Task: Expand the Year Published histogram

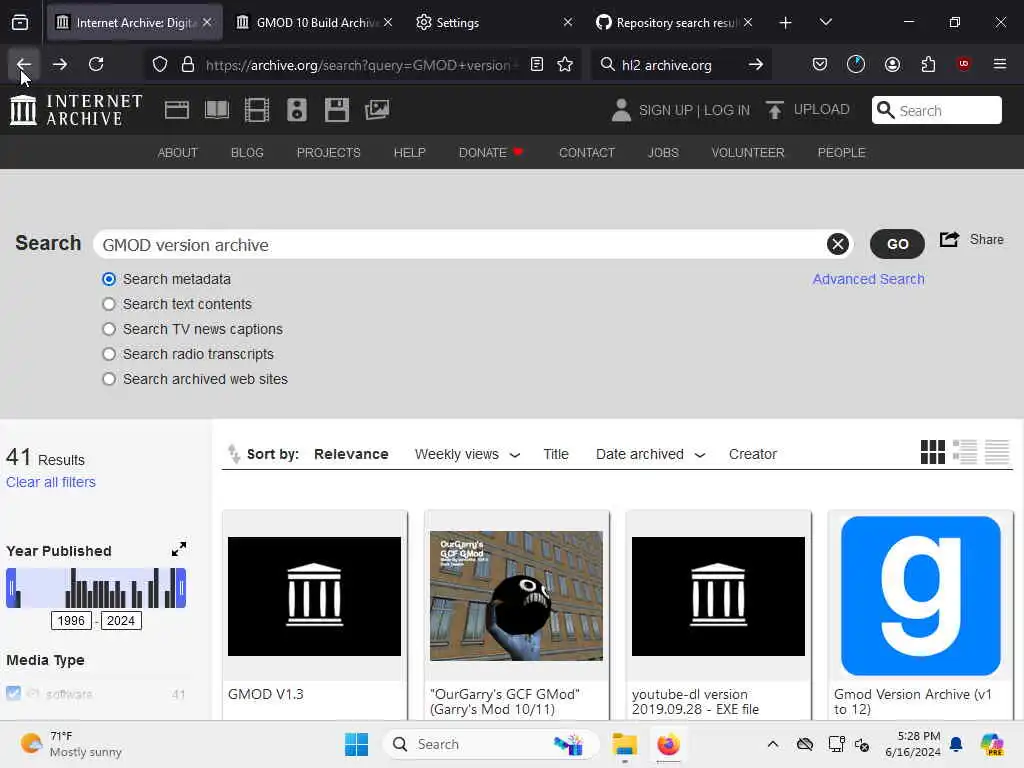Action: coord(178,549)
